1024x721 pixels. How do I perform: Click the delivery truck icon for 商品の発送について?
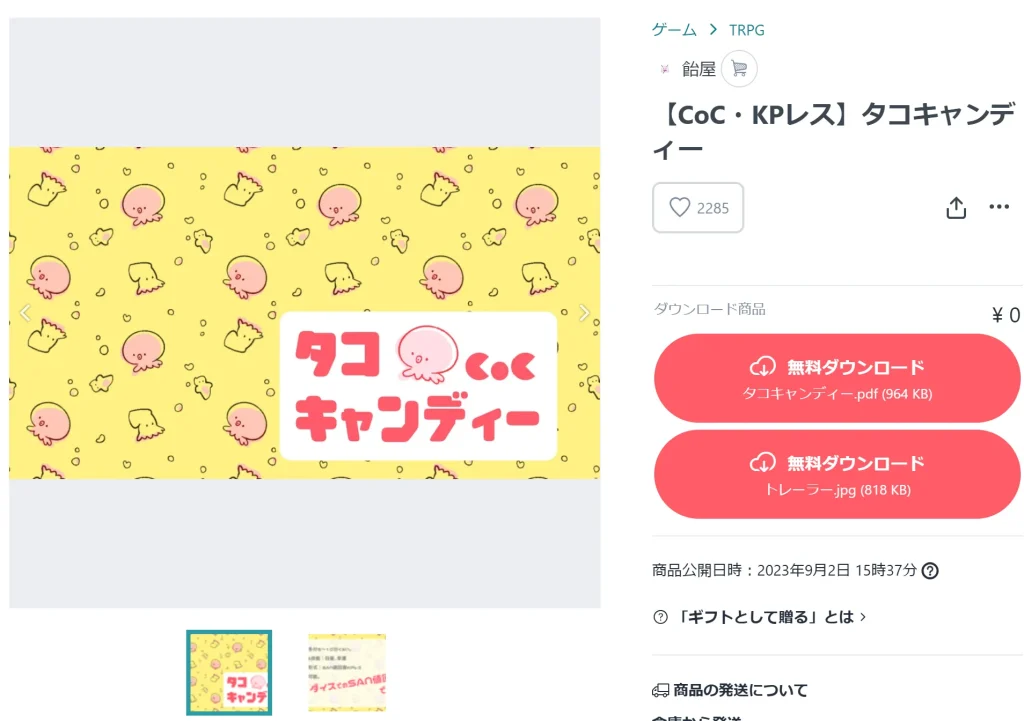[660, 690]
